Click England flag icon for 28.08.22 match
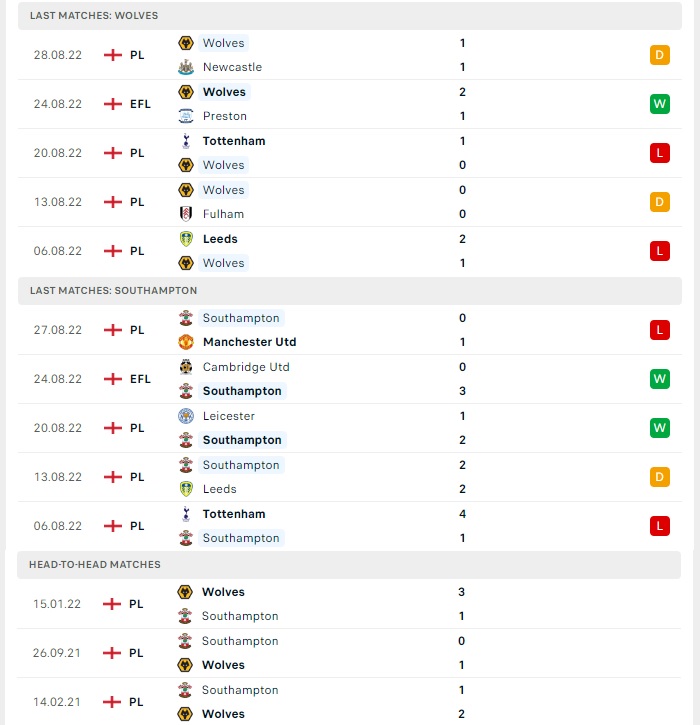Screen dimensions: 700x725 [x=113, y=55]
